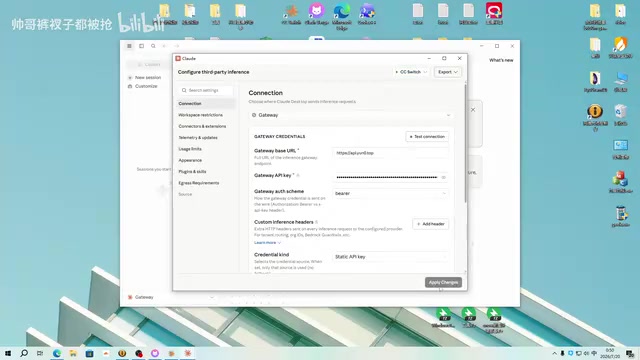Screen dimensions: 640x360
Task: Click the Test connection button
Action: point(427,137)
